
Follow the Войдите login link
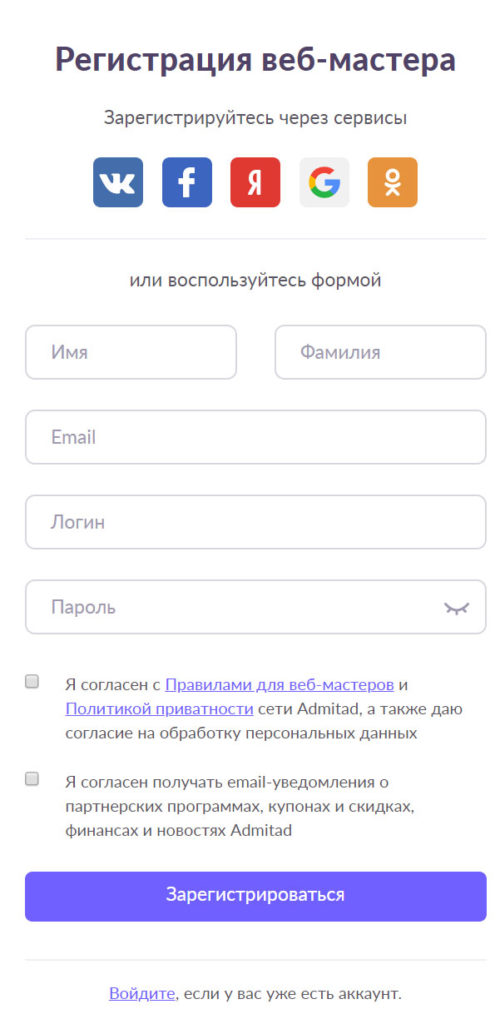pos(142,994)
